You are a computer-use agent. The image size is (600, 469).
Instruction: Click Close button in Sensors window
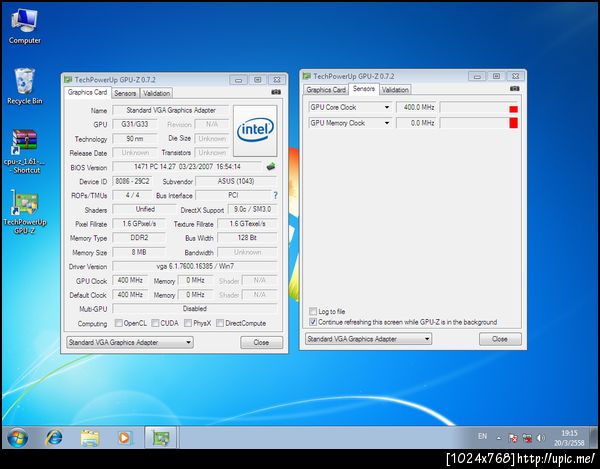(500, 339)
